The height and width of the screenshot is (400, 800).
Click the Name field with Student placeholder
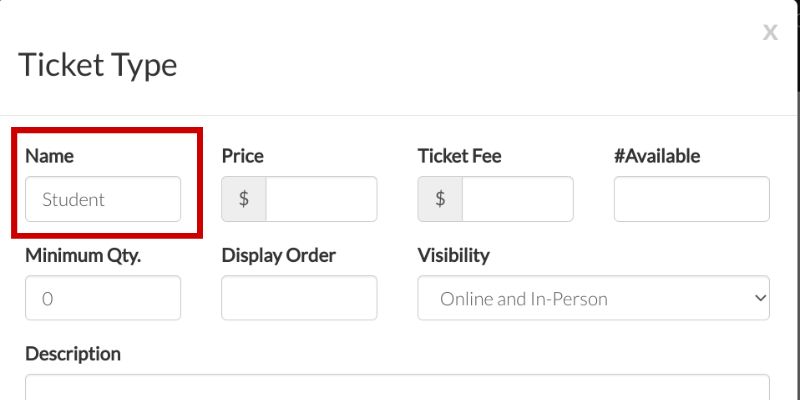pyautogui.click(x=103, y=199)
